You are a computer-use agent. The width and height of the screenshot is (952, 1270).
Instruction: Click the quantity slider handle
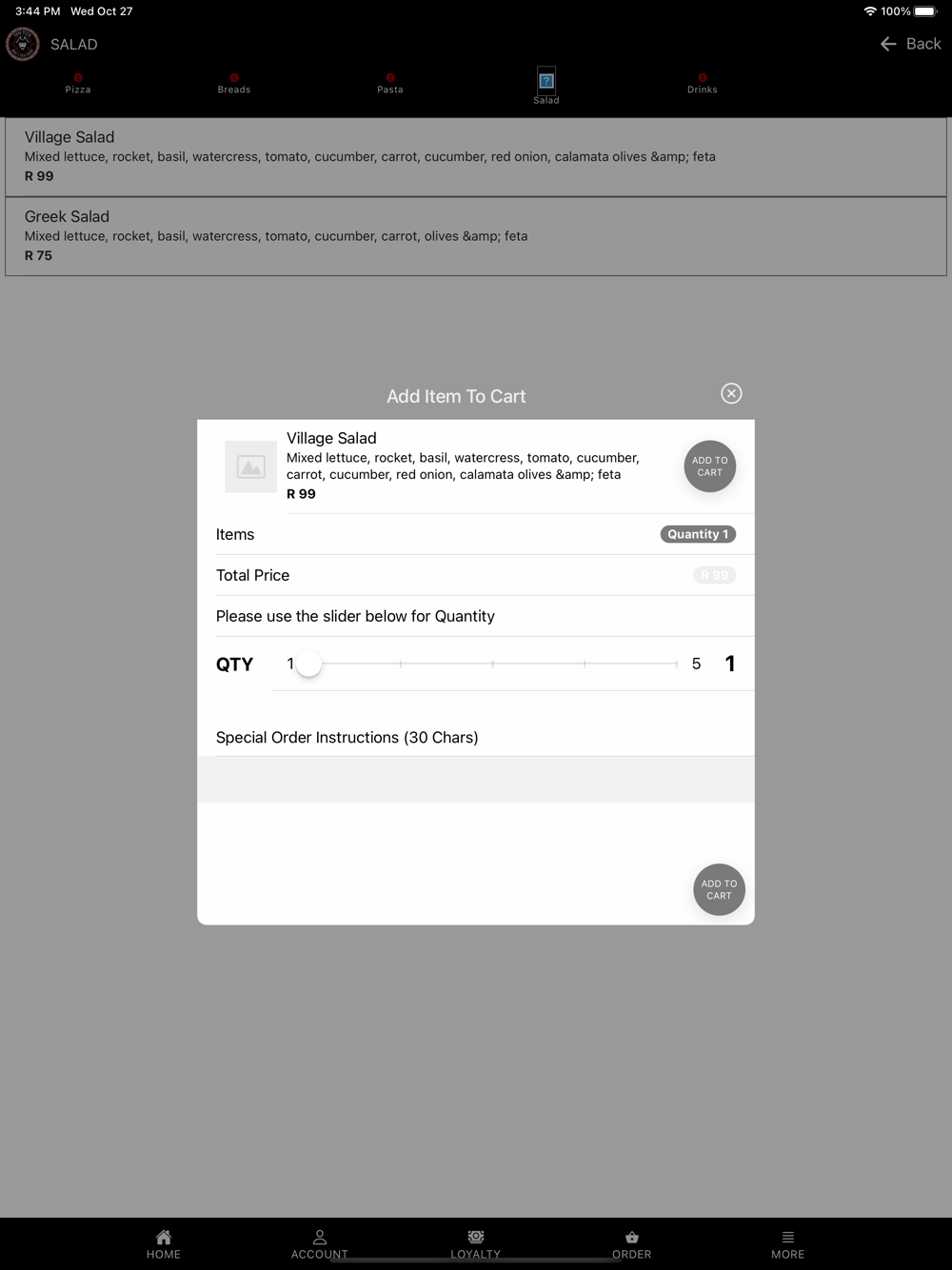tap(308, 664)
